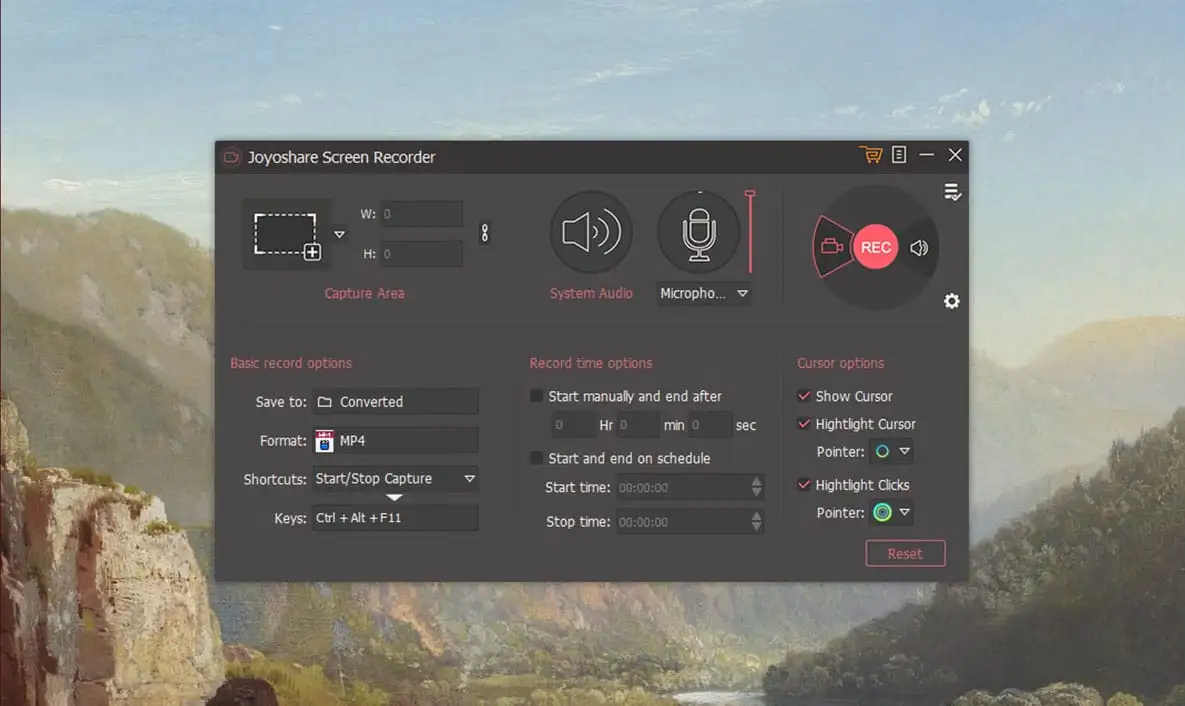Expand the capture area preset dropdown arrow
1185x706 pixels.
[339, 235]
